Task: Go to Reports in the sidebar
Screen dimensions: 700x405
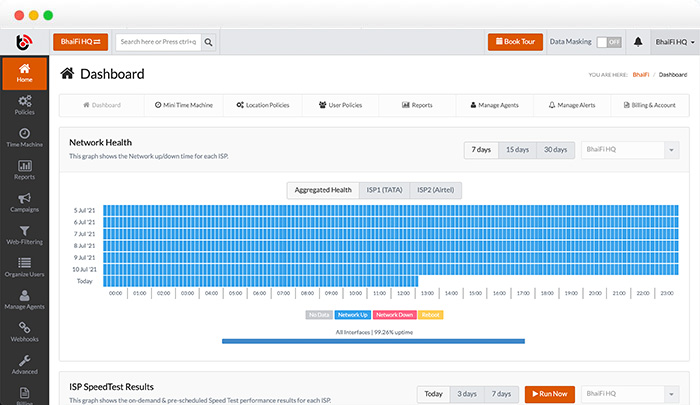Action: click(x=25, y=171)
